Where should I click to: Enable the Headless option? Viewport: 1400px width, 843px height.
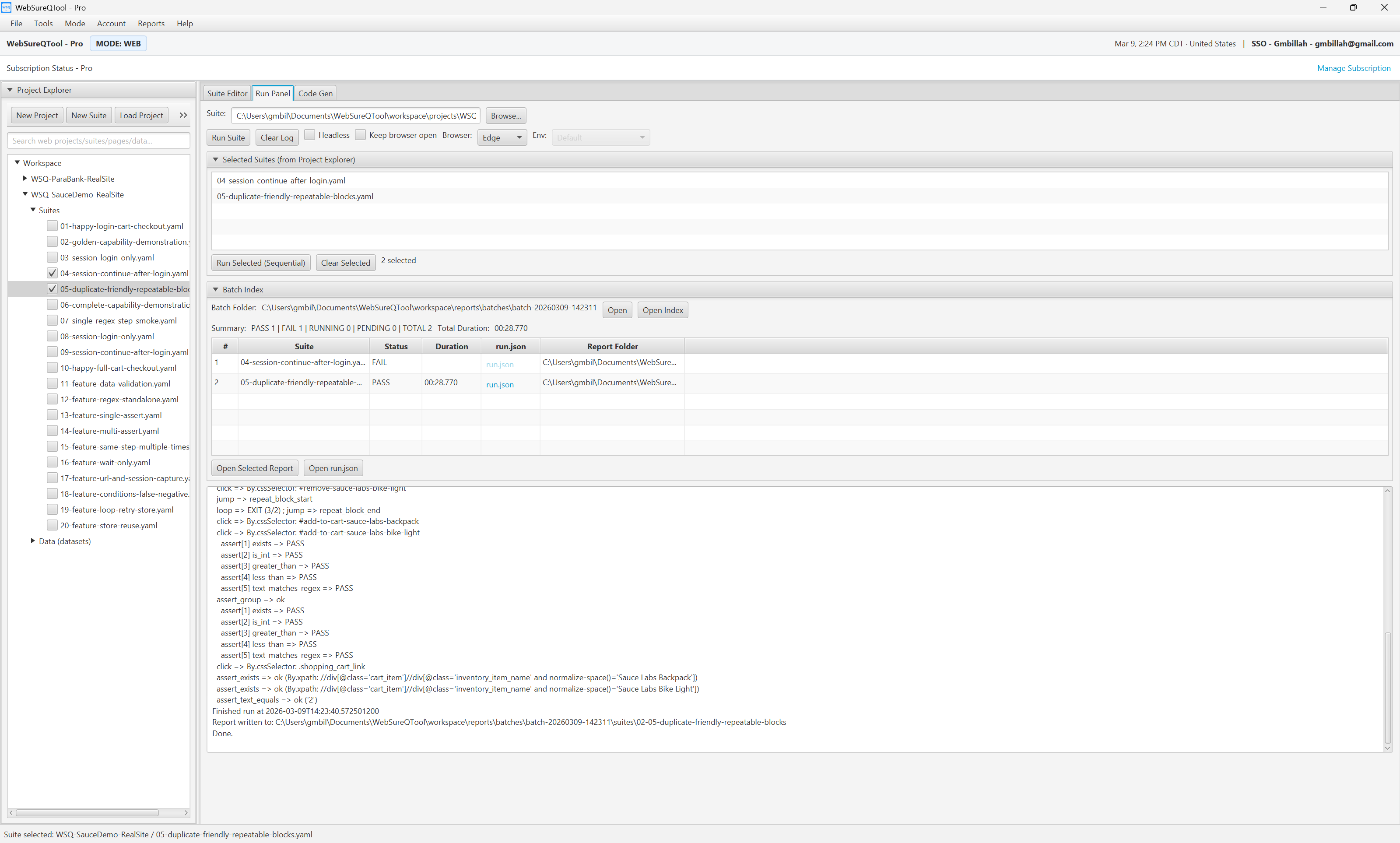pyautogui.click(x=309, y=135)
